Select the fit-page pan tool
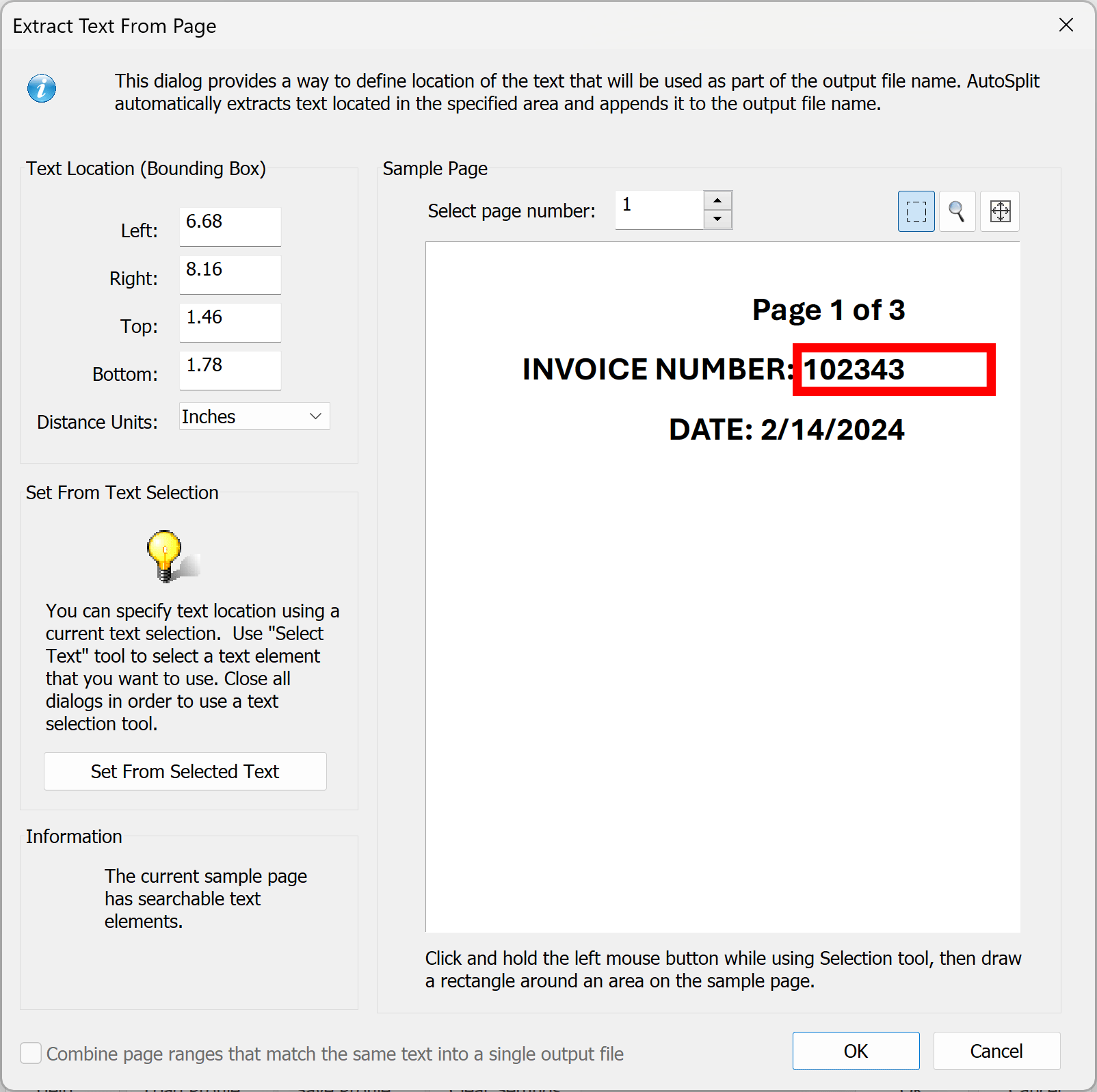This screenshot has width=1097, height=1092. pos(999,211)
